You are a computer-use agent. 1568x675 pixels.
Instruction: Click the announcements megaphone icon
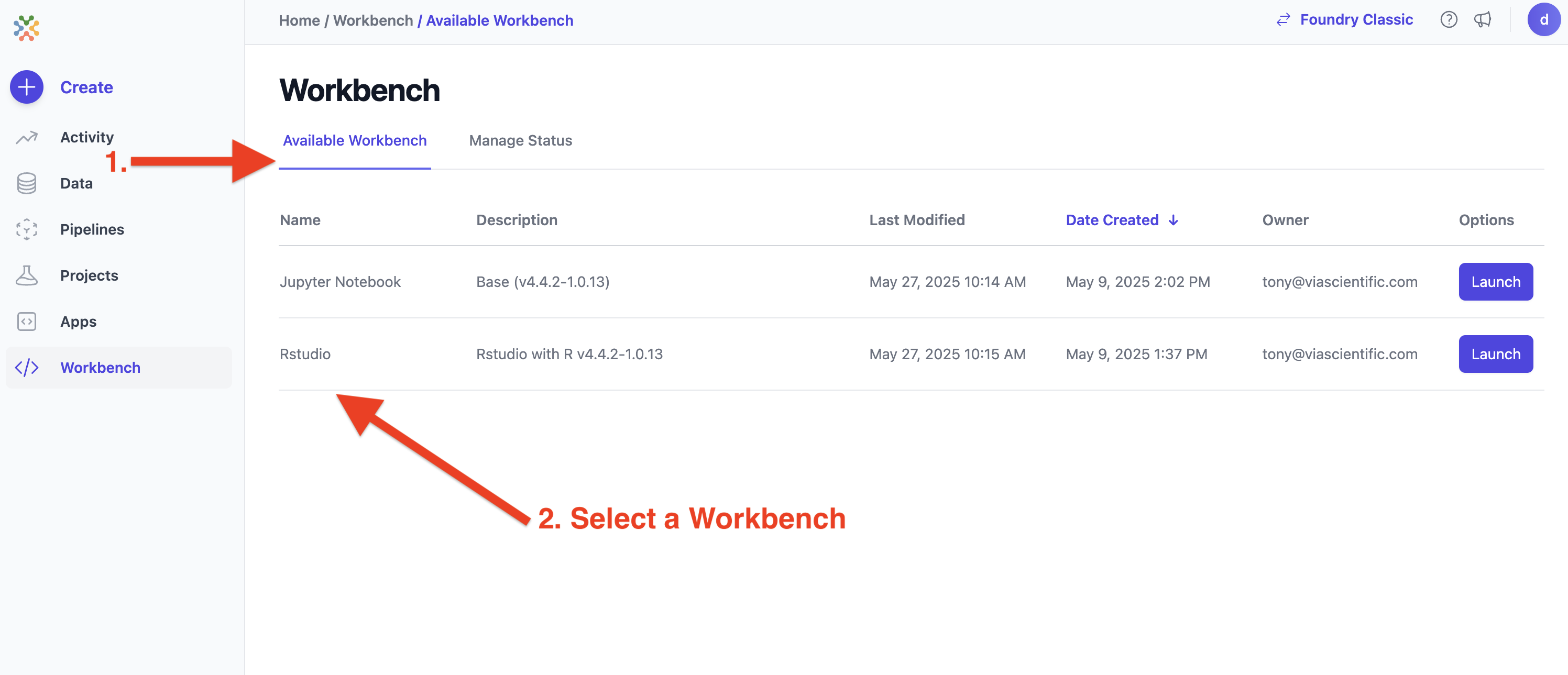(1483, 19)
